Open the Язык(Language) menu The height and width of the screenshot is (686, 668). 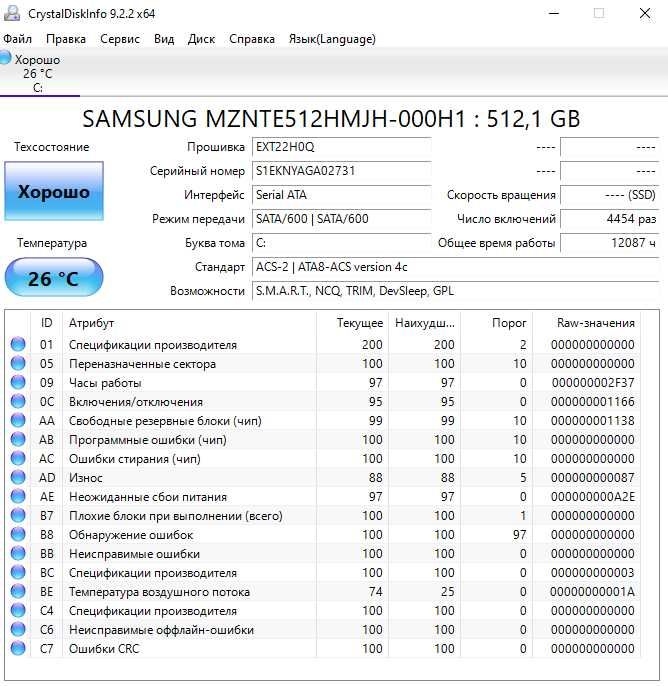coord(332,39)
